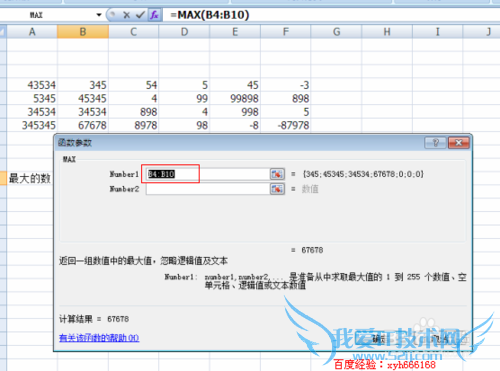Open the help link for this function
The width and height of the screenshot is (500, 371).
click(99, 338)
